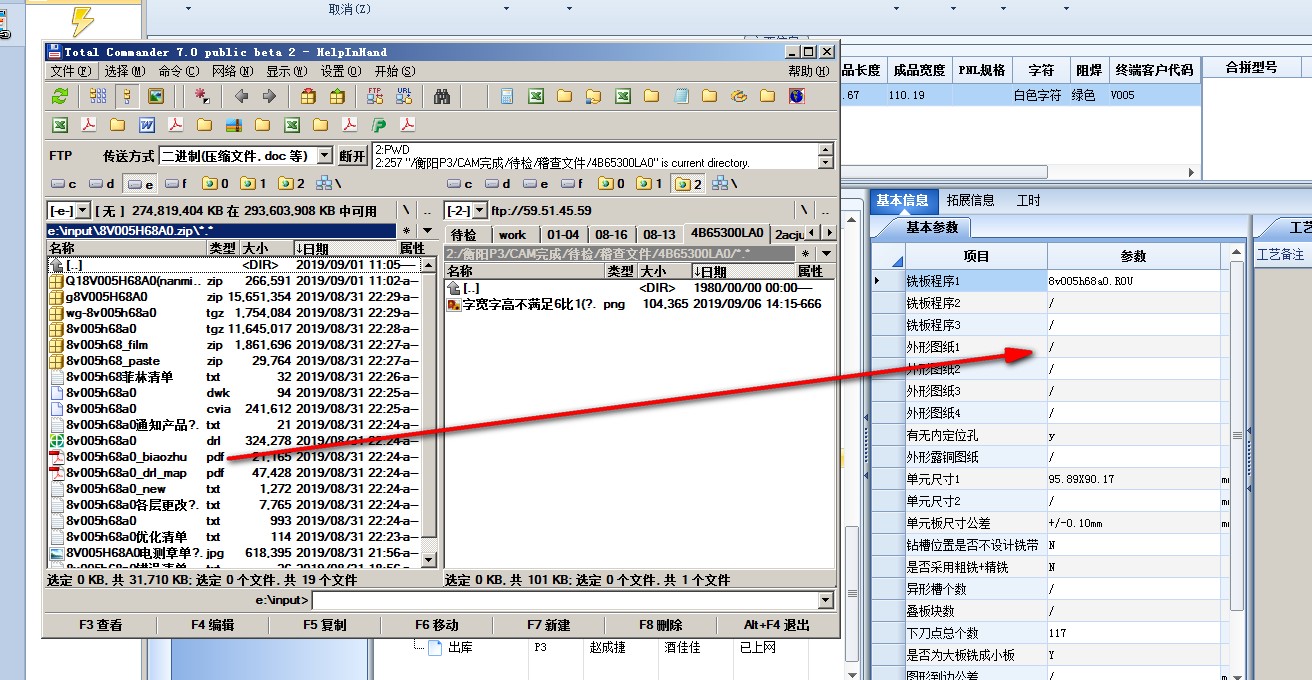Launch the calculator toolbar icon
Image resolution: width=1312 pixels, height=680 pixels.
[507, 96]
